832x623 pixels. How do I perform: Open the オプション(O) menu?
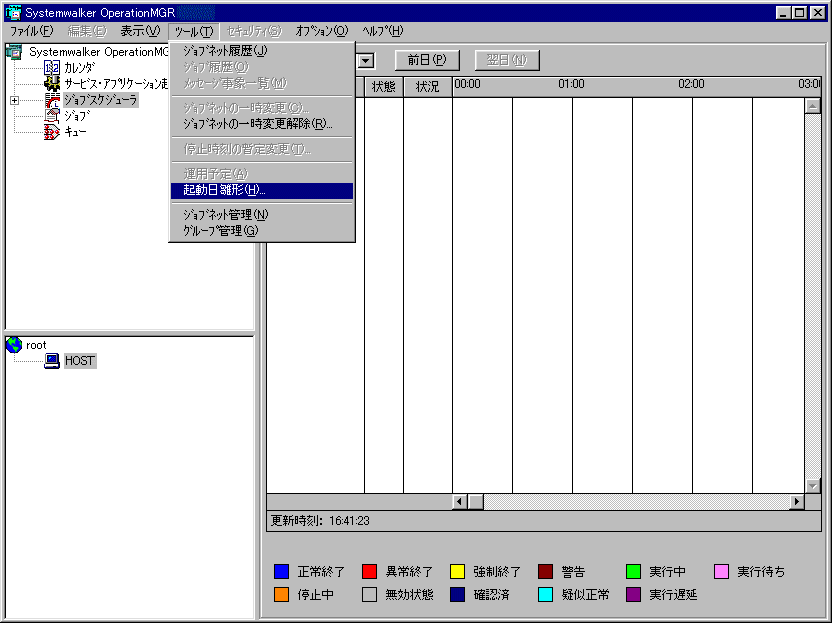tap(322, 31)
